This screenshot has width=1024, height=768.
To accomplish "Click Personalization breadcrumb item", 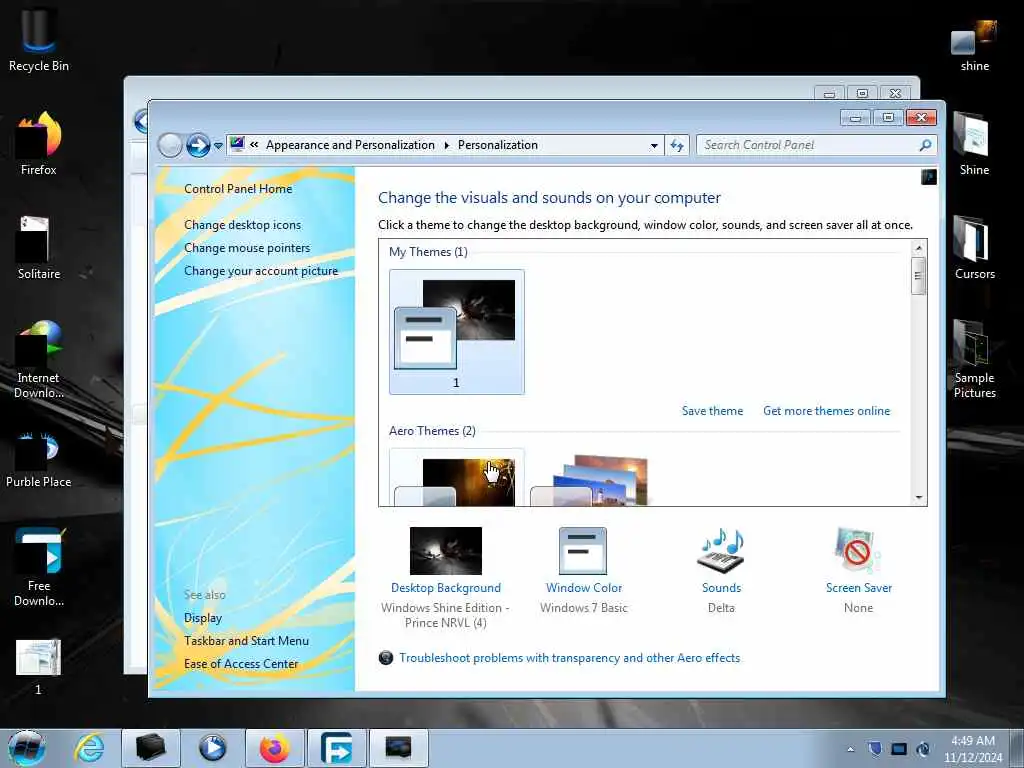I will (498, 145).
